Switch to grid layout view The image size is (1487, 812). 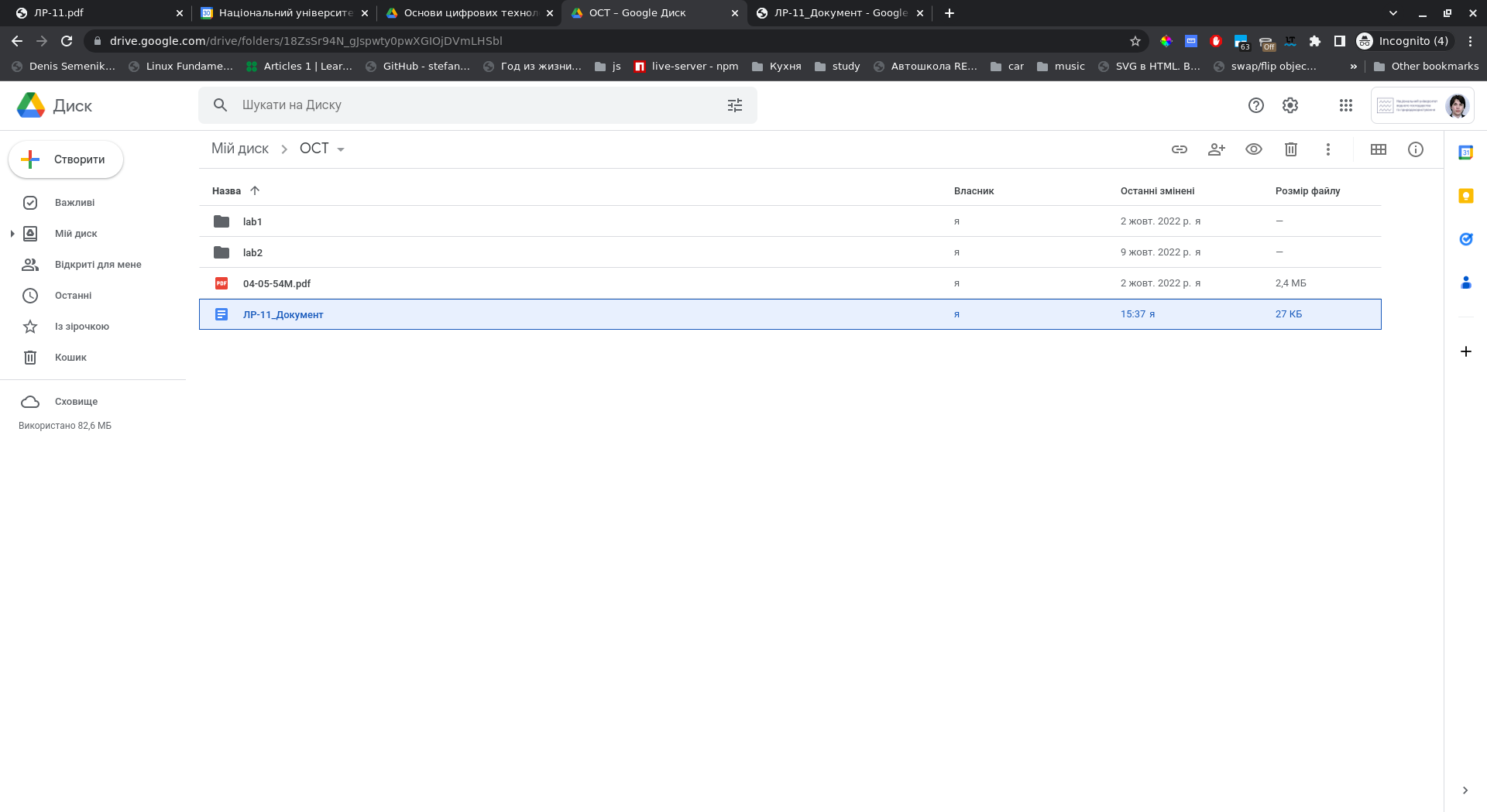pyautogui.click(x=1378, y=149)
